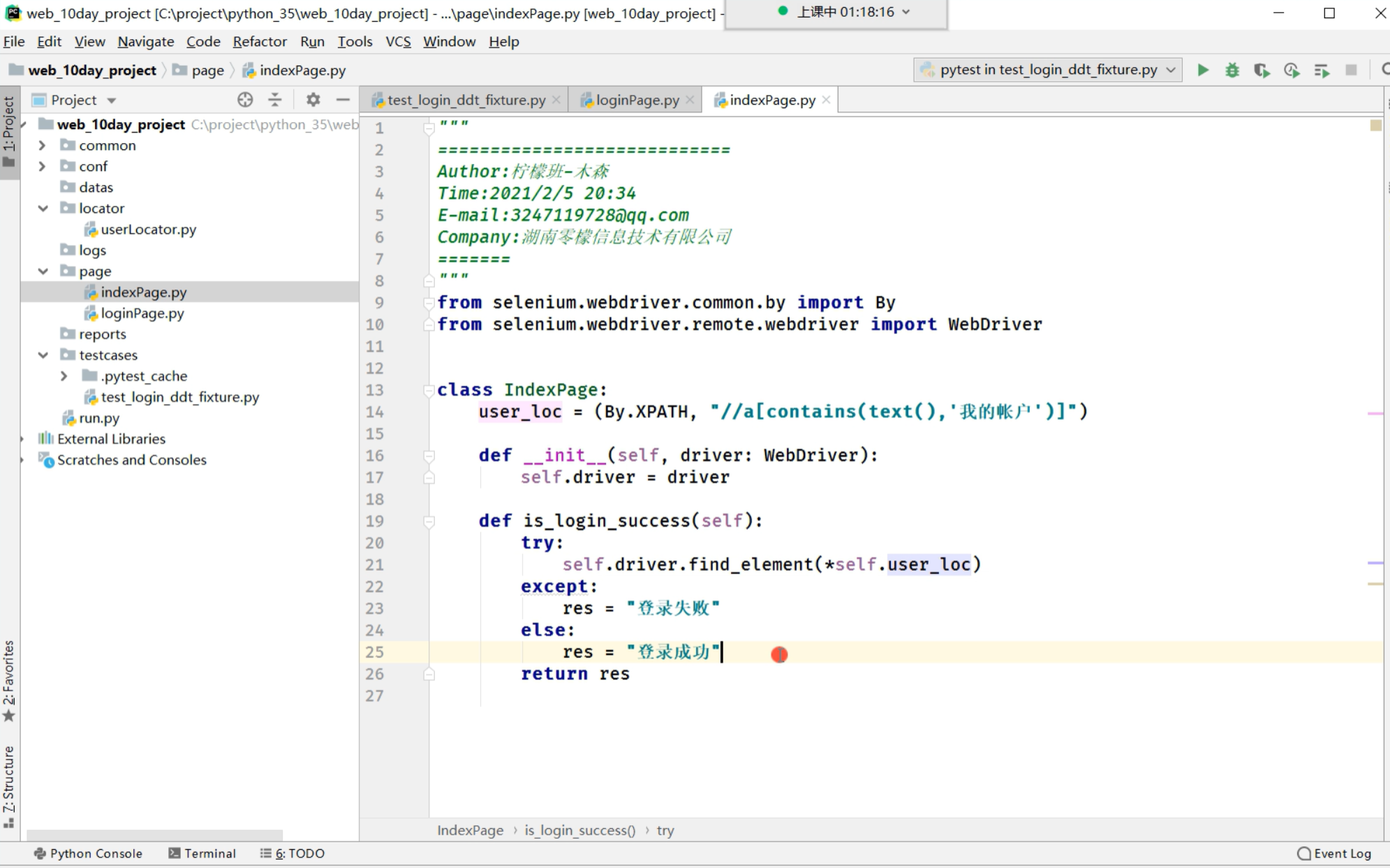1390x868 pixels.
Task: Open the Terminal tool window
Action: tap(202, 853)
